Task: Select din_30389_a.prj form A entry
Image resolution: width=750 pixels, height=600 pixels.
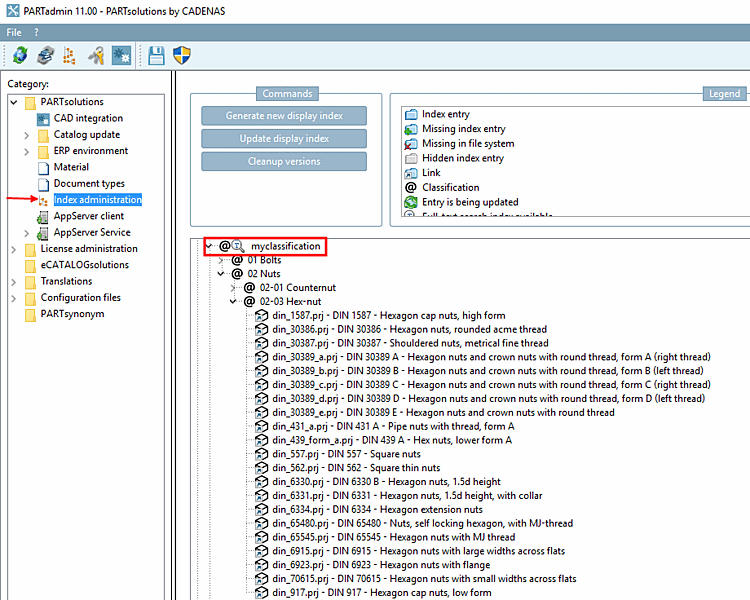Action: (491, 357)
